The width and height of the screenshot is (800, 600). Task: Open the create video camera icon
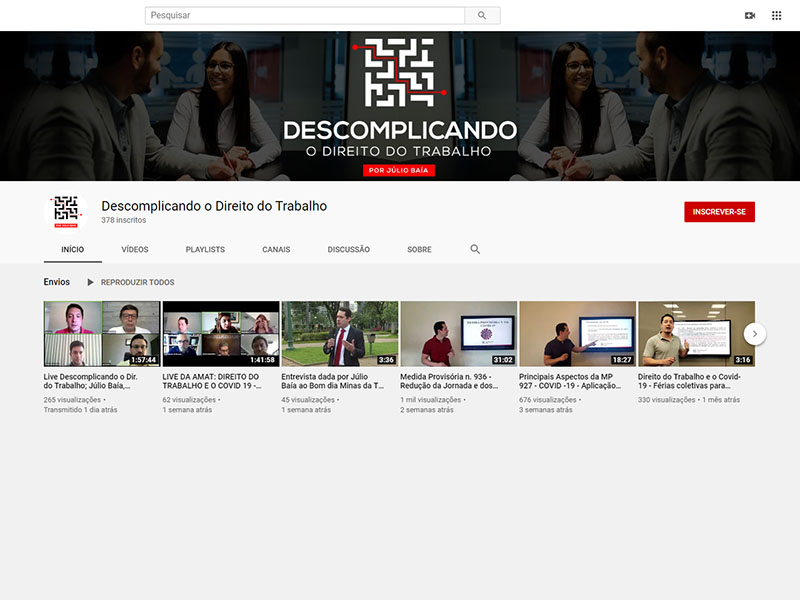pyautogui.click(x=749, y=16)
